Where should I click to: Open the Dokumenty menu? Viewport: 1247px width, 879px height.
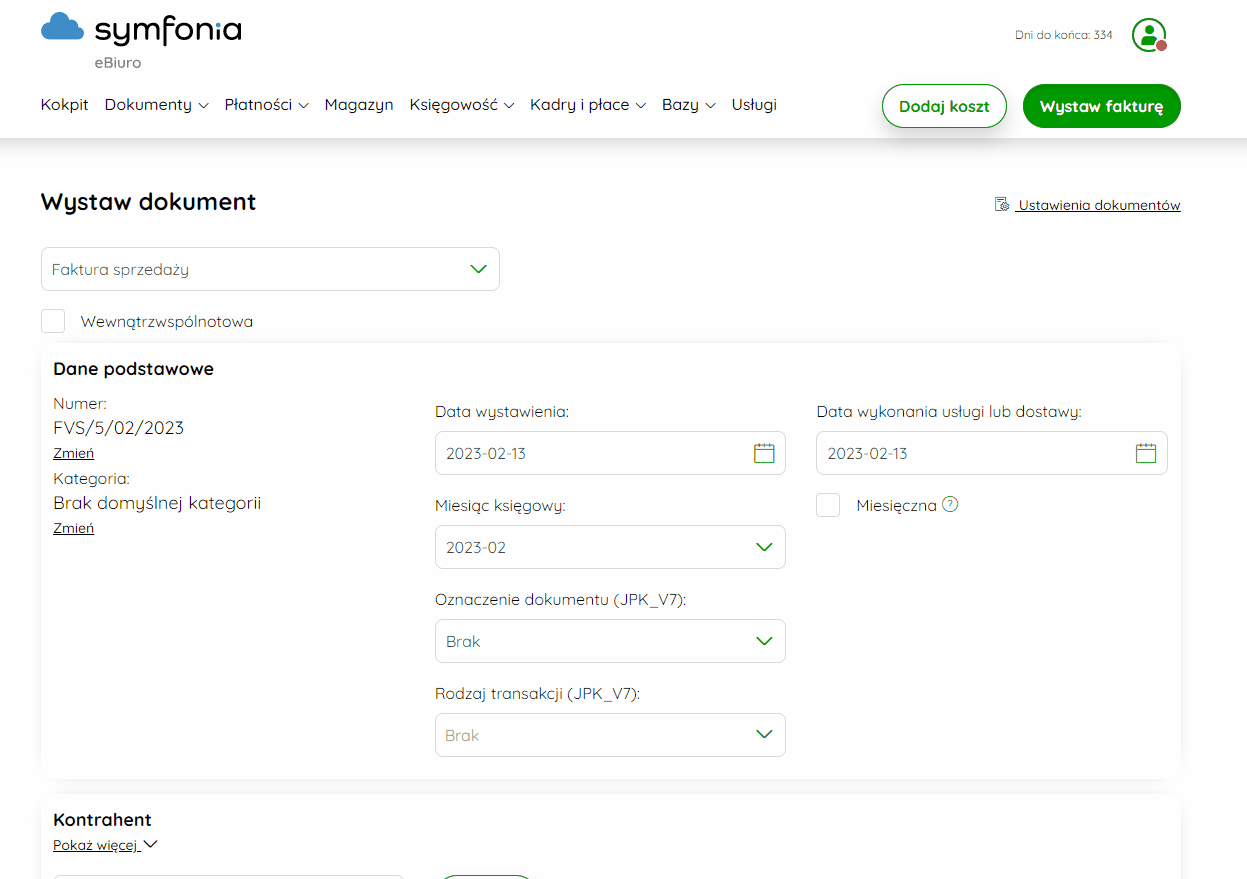pyautogui.click(x=156, y=105)
